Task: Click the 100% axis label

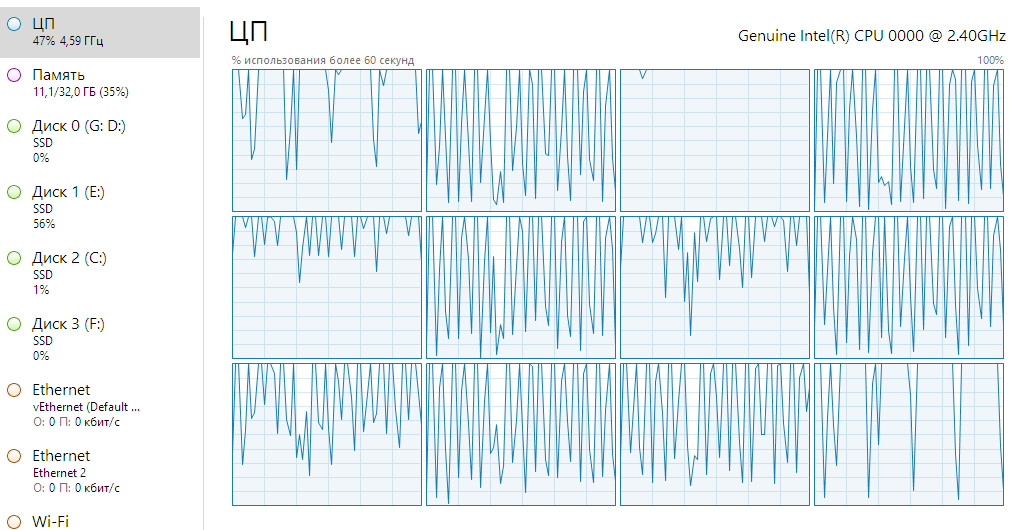Action: click(991, 61)
